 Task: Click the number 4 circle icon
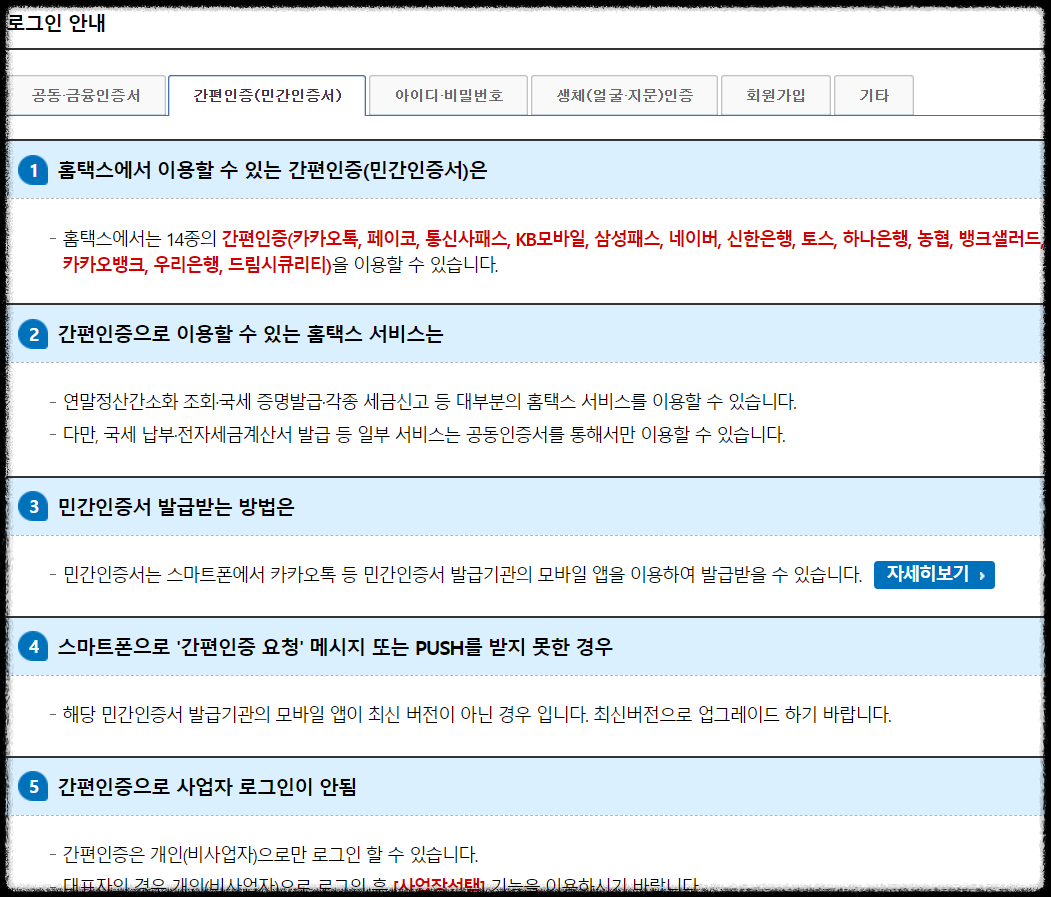pos(32,649)
